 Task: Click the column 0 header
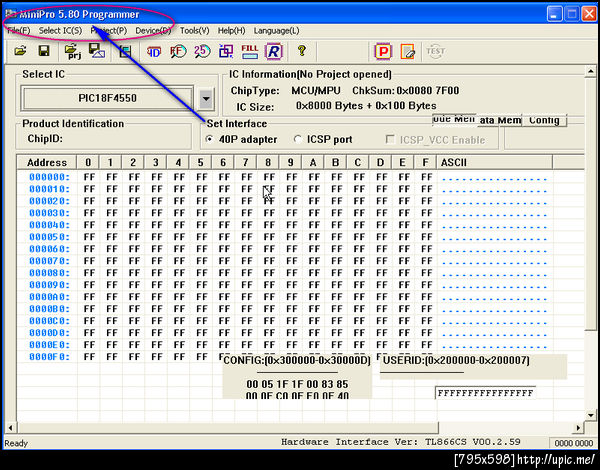pyautogui.click(x=88, y=162)
